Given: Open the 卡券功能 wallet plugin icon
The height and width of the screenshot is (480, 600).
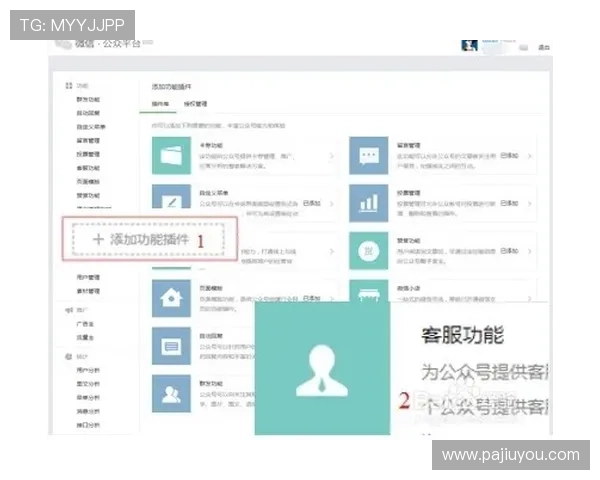Looking at the screenshot, I should click(x=171, y=155).
